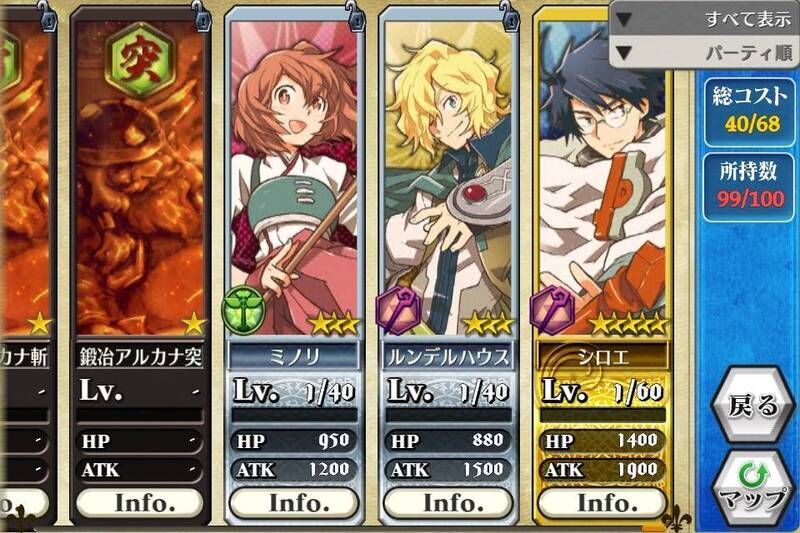
Task: Tap the 戻る back button
Action: [753, 405]
